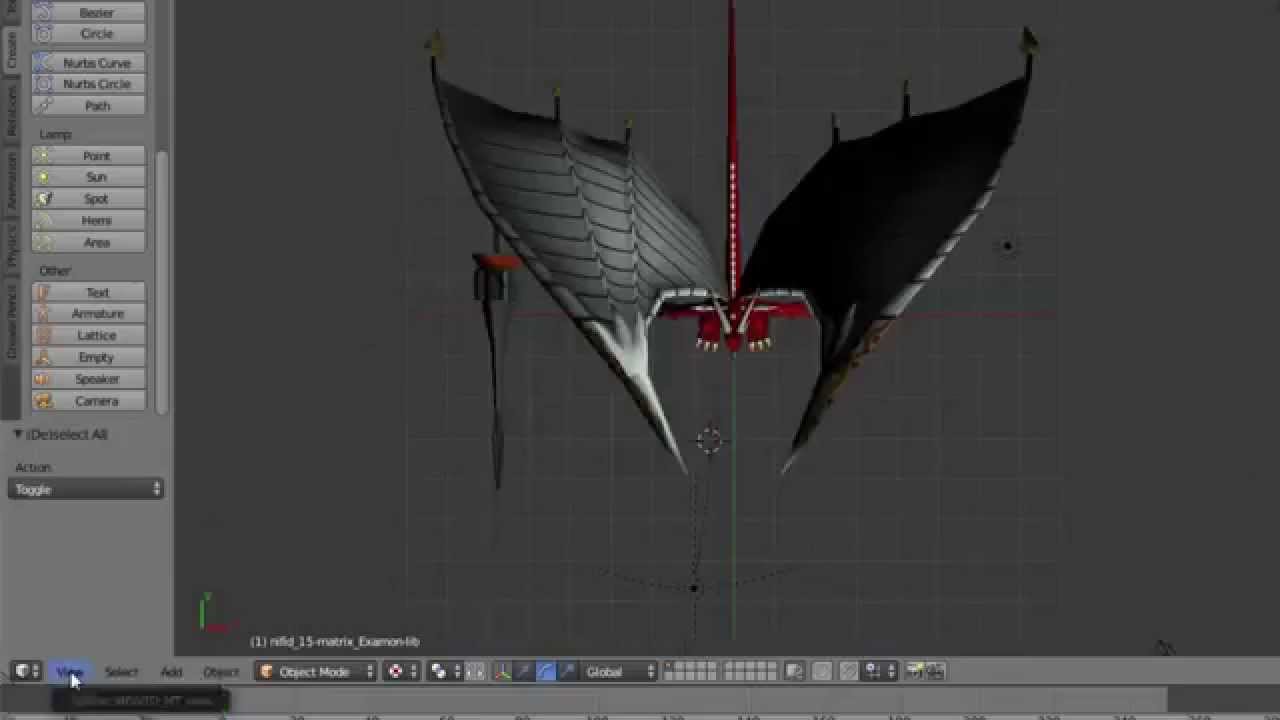1280x720 pixels.
Task: Toggle manipulate center points only
Action: click(475, 671)
